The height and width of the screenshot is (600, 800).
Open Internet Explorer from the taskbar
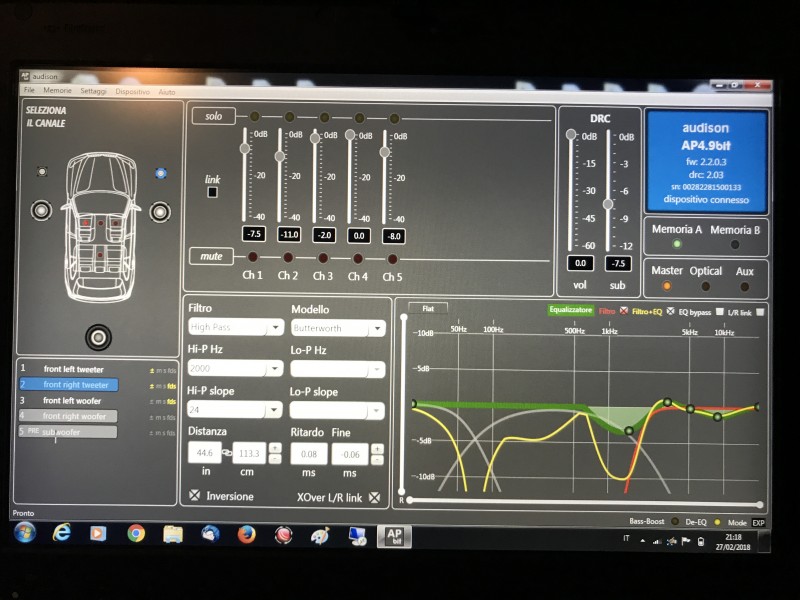tap(62, 533)
